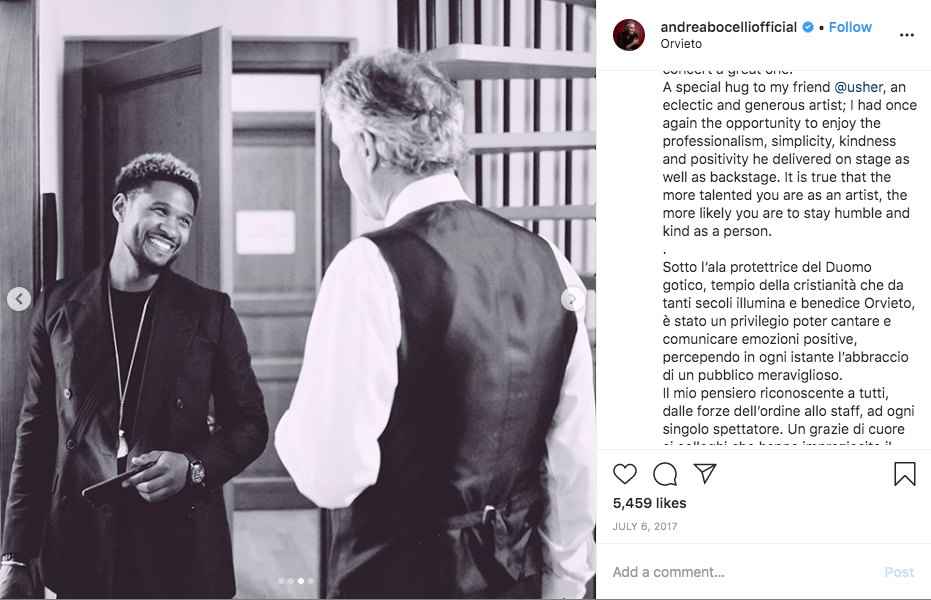
Task: Advance to the next carousel photo
Action: coord(572,299)
